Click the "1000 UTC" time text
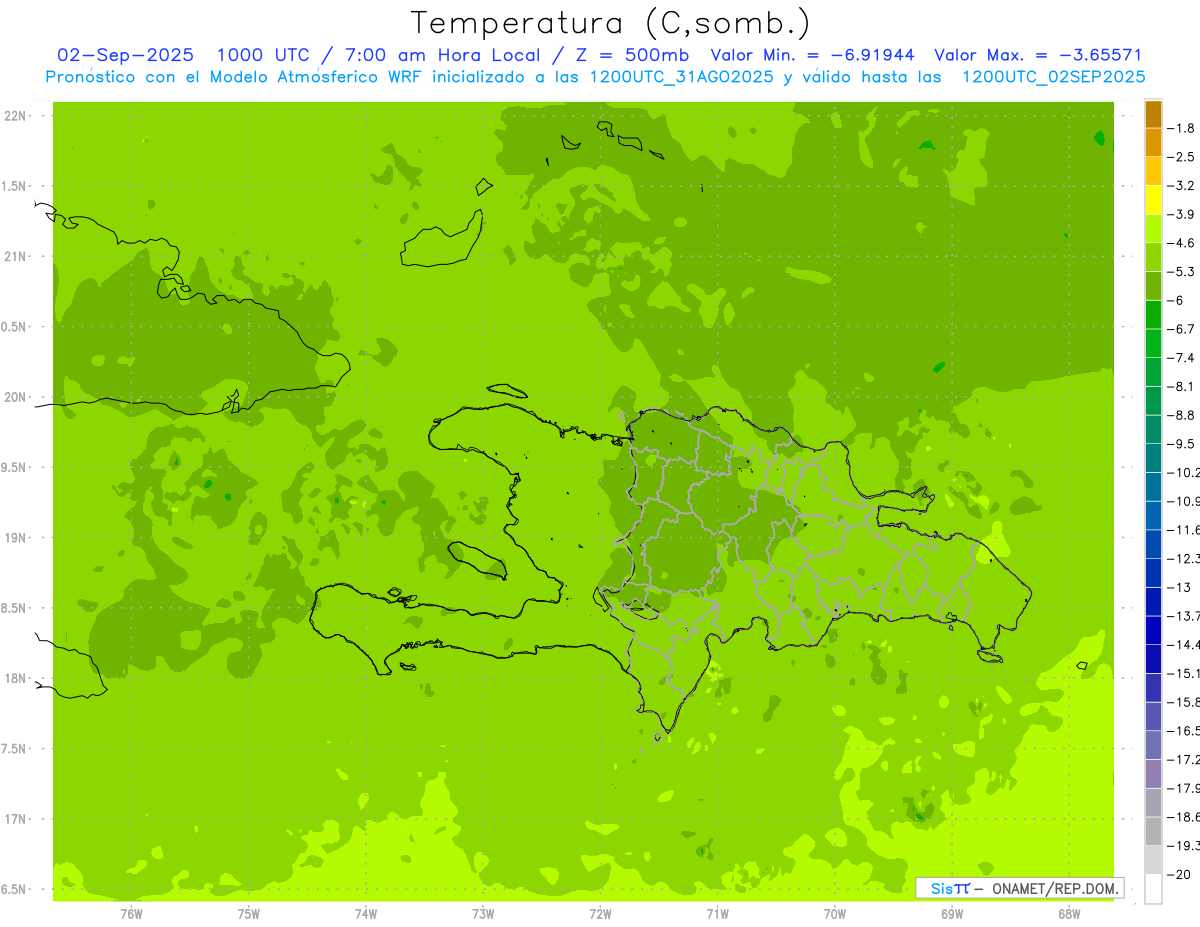Image resolution: width=1200 pixels, height=927 pixels. [x=264, y=55]
